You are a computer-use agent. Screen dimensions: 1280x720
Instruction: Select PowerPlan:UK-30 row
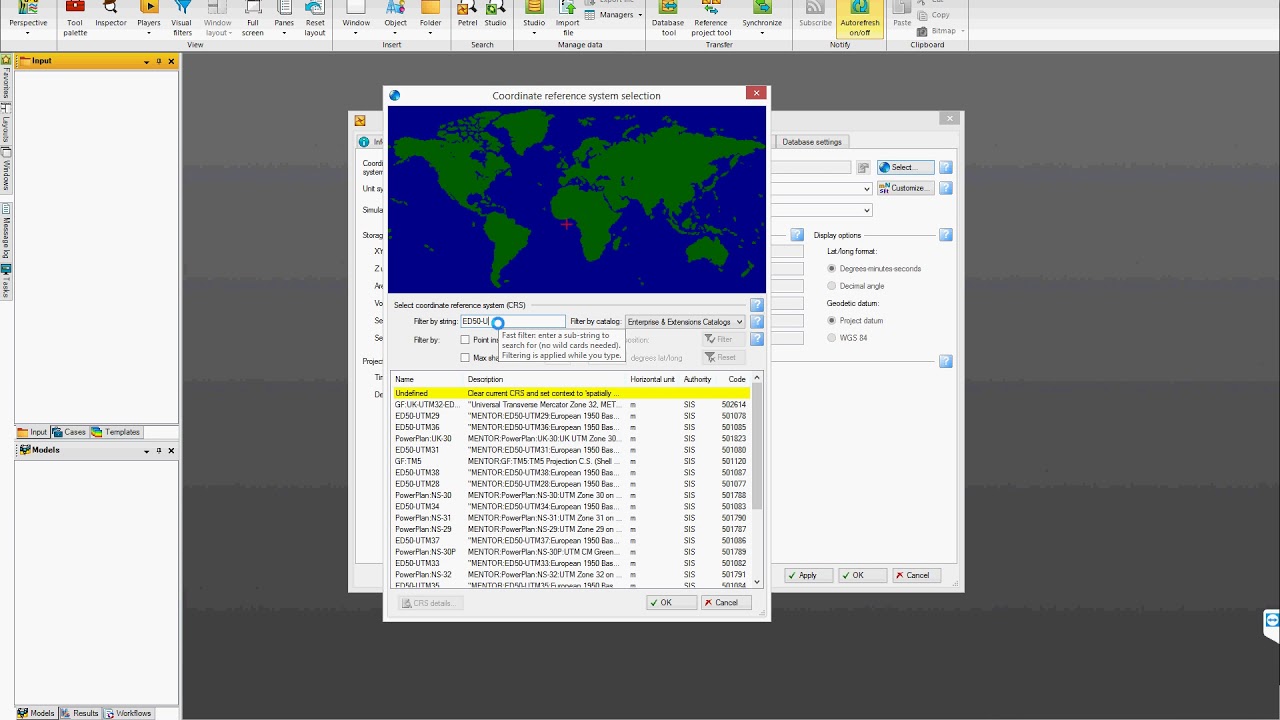[570, 438]
